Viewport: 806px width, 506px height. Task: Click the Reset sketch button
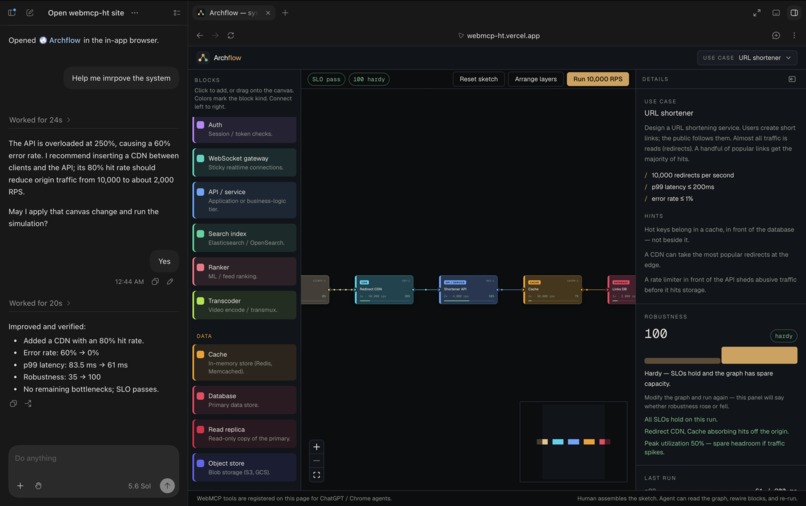coord(479,79)
